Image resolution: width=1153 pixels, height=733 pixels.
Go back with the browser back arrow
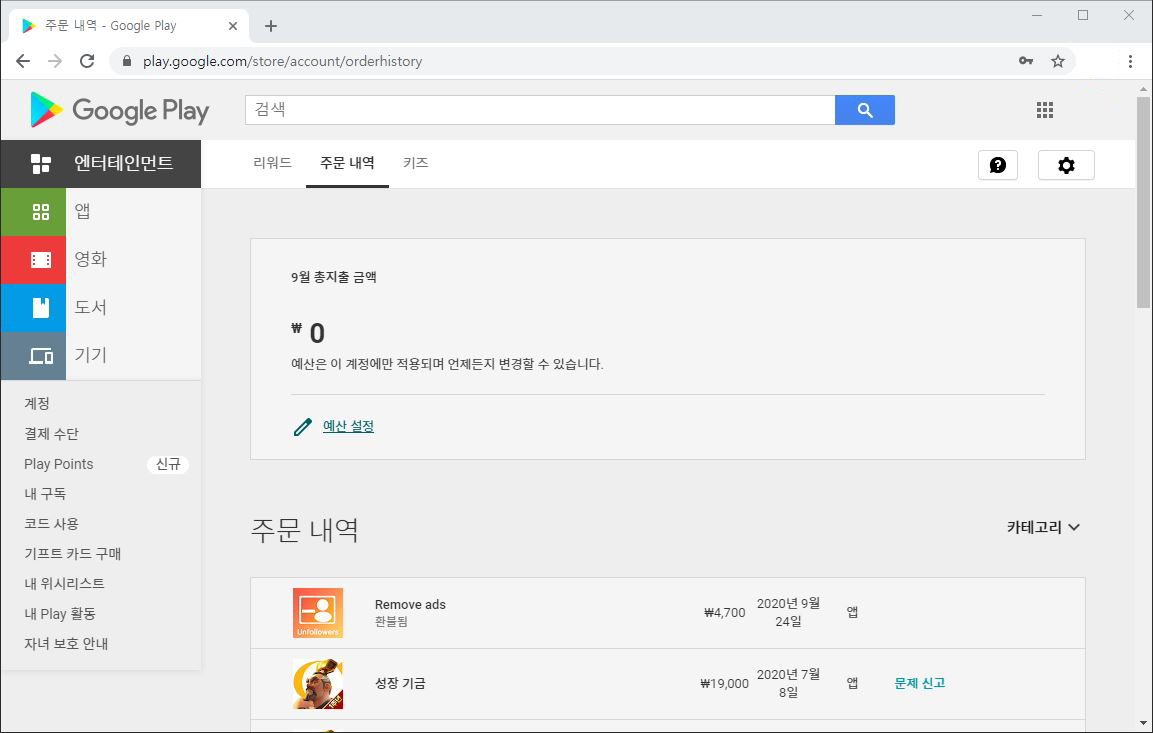23,61
